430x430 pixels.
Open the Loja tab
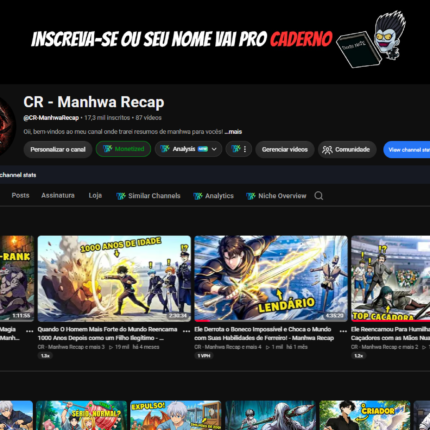tap(95, 195)
